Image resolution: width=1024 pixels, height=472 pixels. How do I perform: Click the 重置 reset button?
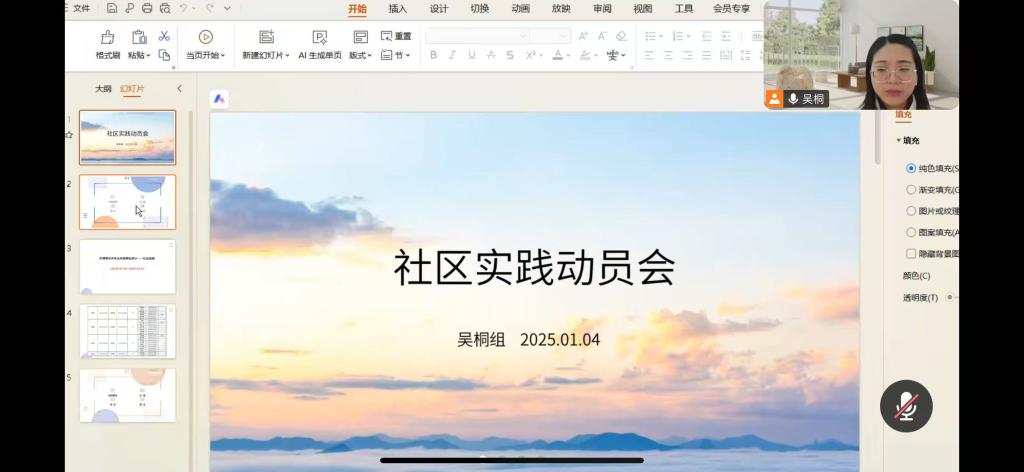396,36
